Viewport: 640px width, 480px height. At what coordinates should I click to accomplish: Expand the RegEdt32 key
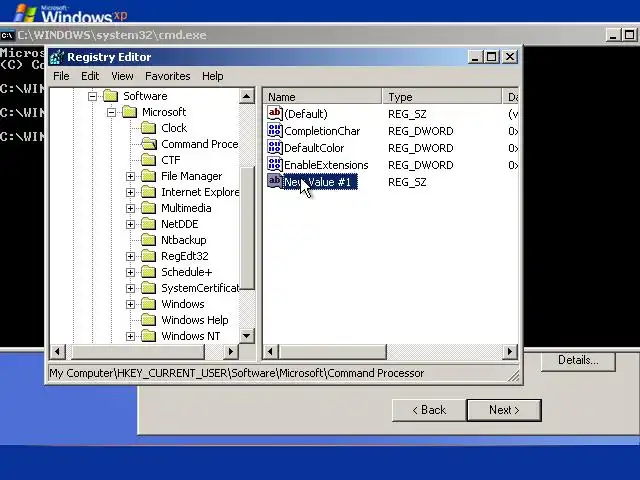point(130,256)
